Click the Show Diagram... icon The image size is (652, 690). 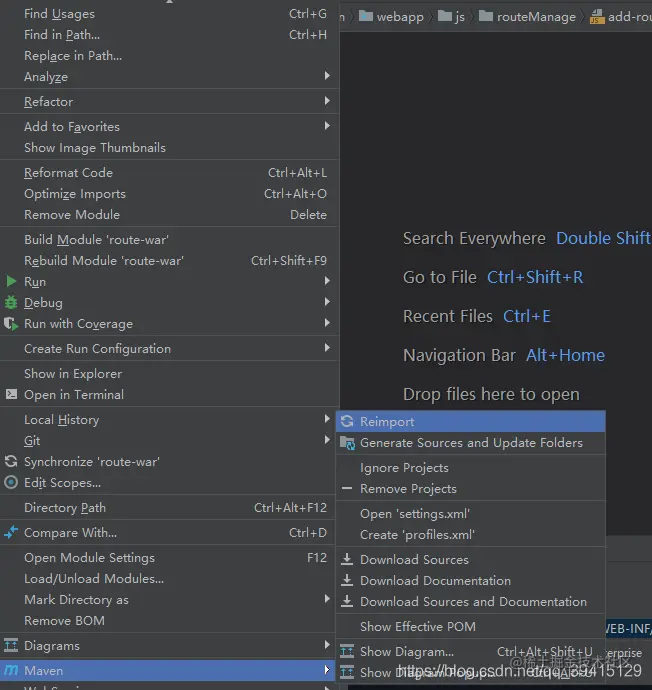pyautogui.click(x=347, y=651)
